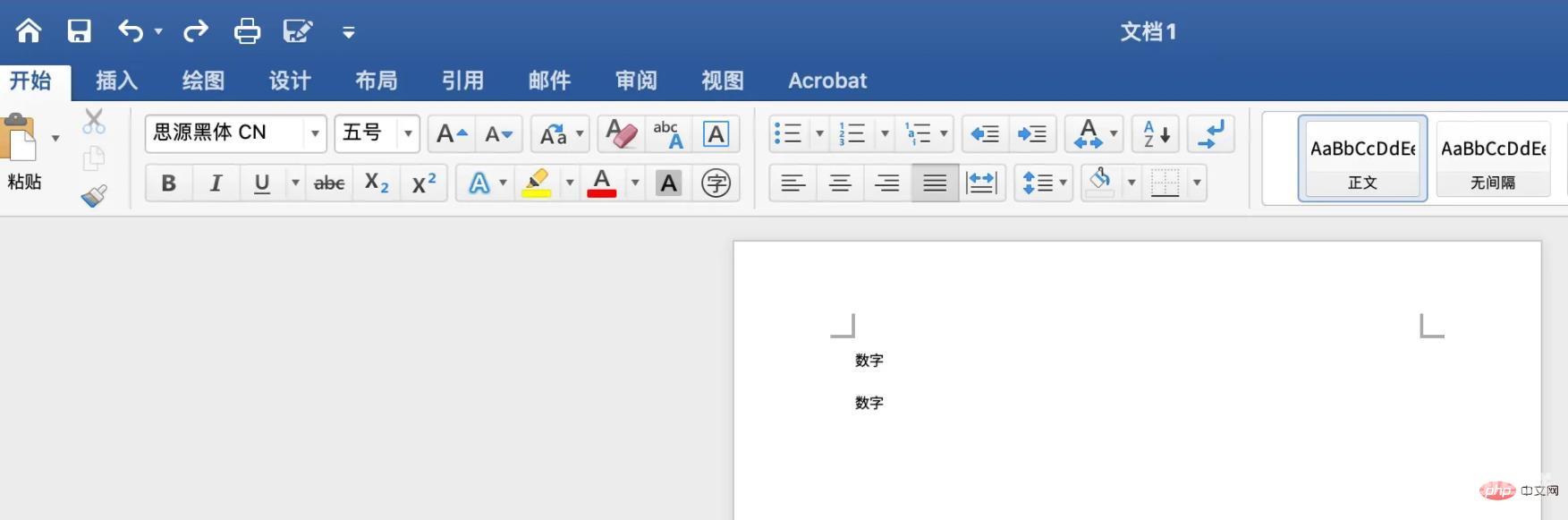
Task: Switch to the 插入 tab
Action: click(x=116, y=81)
